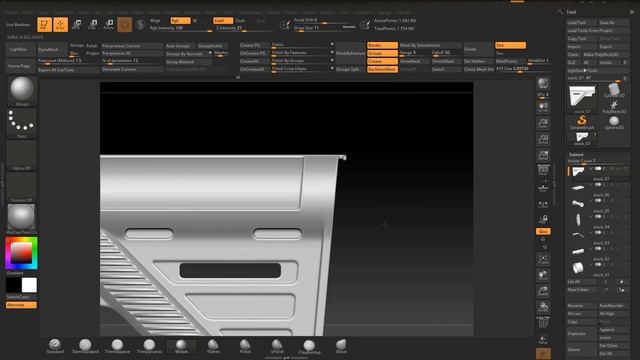The width and height of the screenshot is (640, 360).
Task: Select the hPolish brush
Action: click(277, 346)
